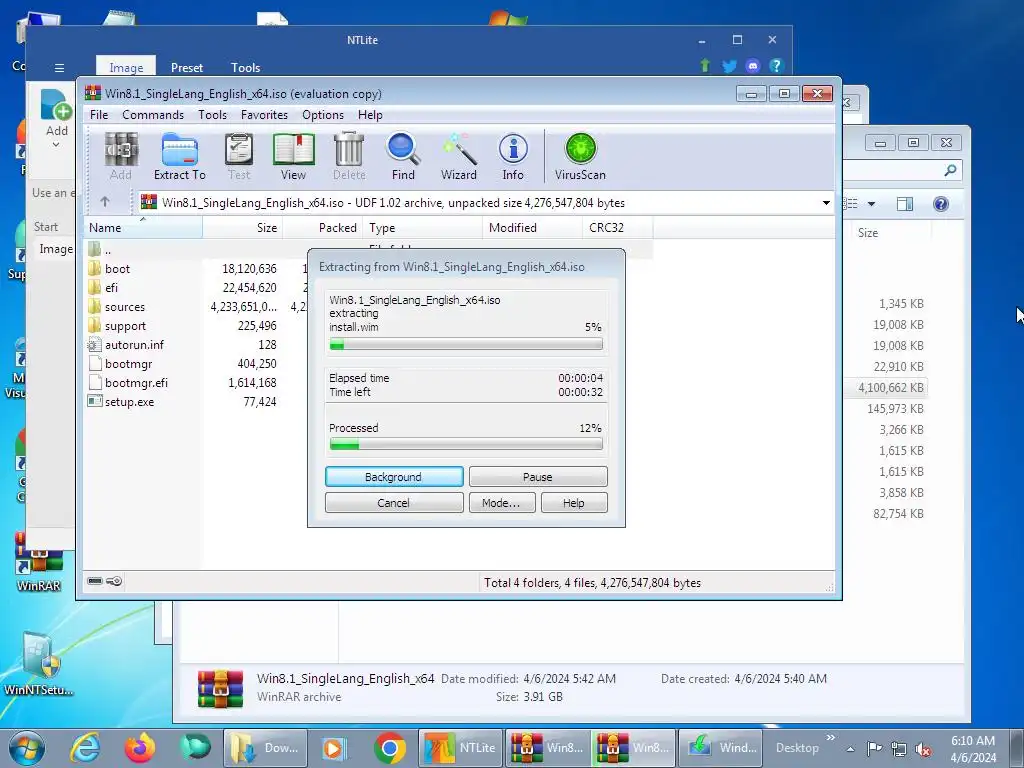Switch to the NTLite Tools tab
This screenshot has height=768, width=1024.
coord(246,67)
